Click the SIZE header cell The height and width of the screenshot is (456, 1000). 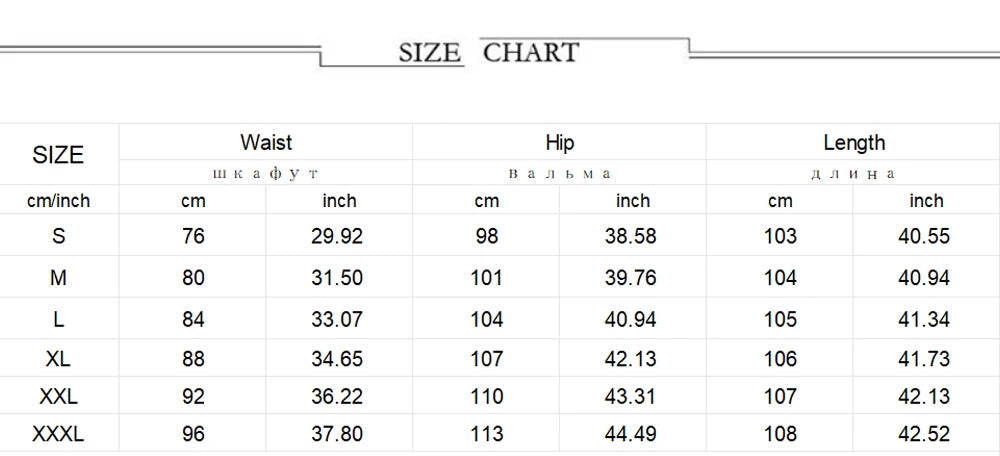(58, 155)
